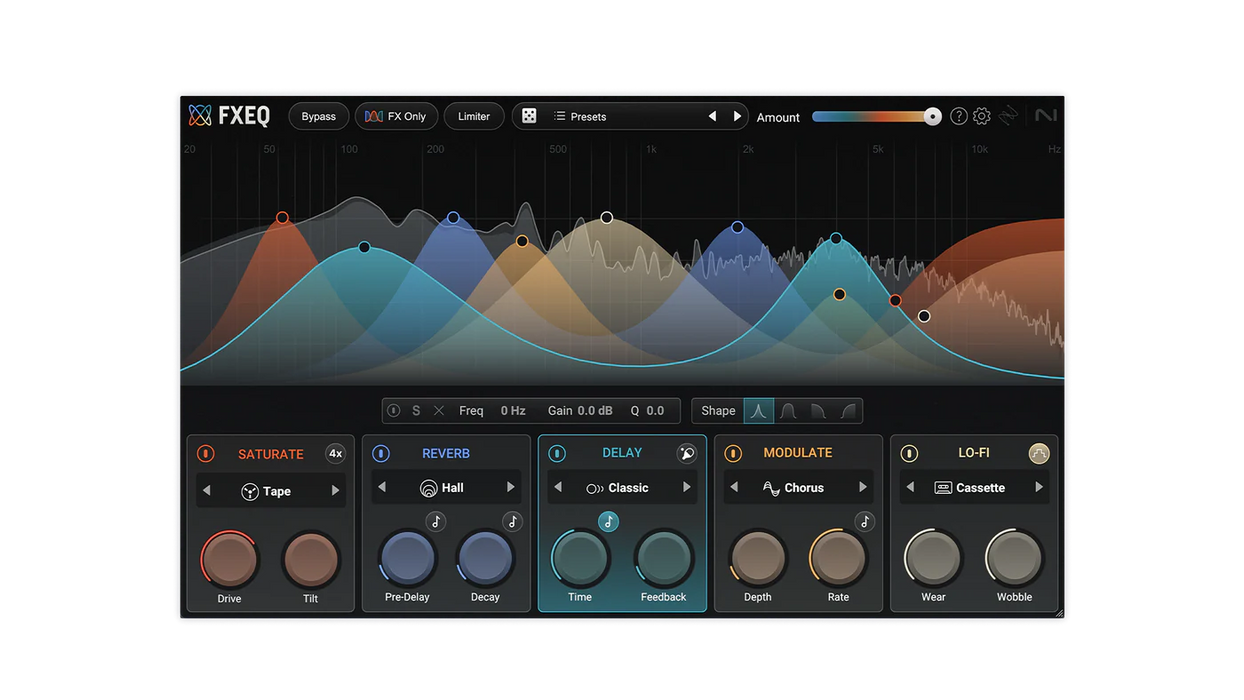Click the Lo-Fi Wobble knob
This screenshot has width=1244, height=700.
(x=1014, y=557)
